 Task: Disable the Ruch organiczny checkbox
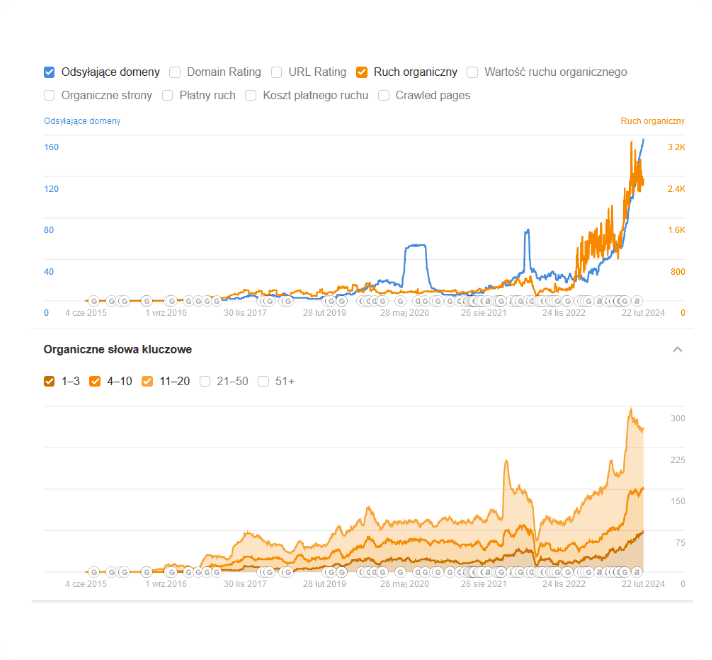pos(362,72)
